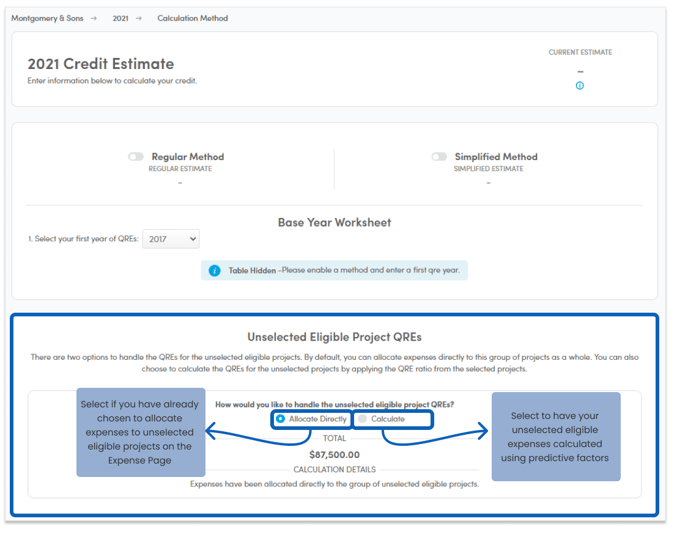Open the 2021 breadcrumb link

pos(120,18)
